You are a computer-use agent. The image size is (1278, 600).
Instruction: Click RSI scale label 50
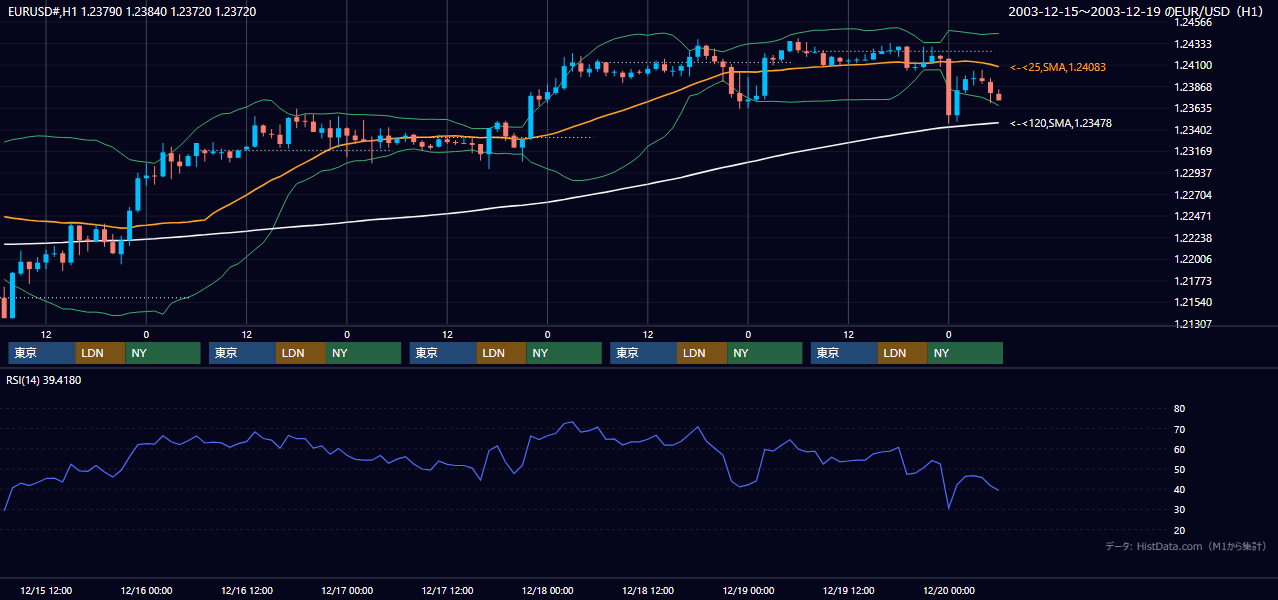click(1179, 469)
